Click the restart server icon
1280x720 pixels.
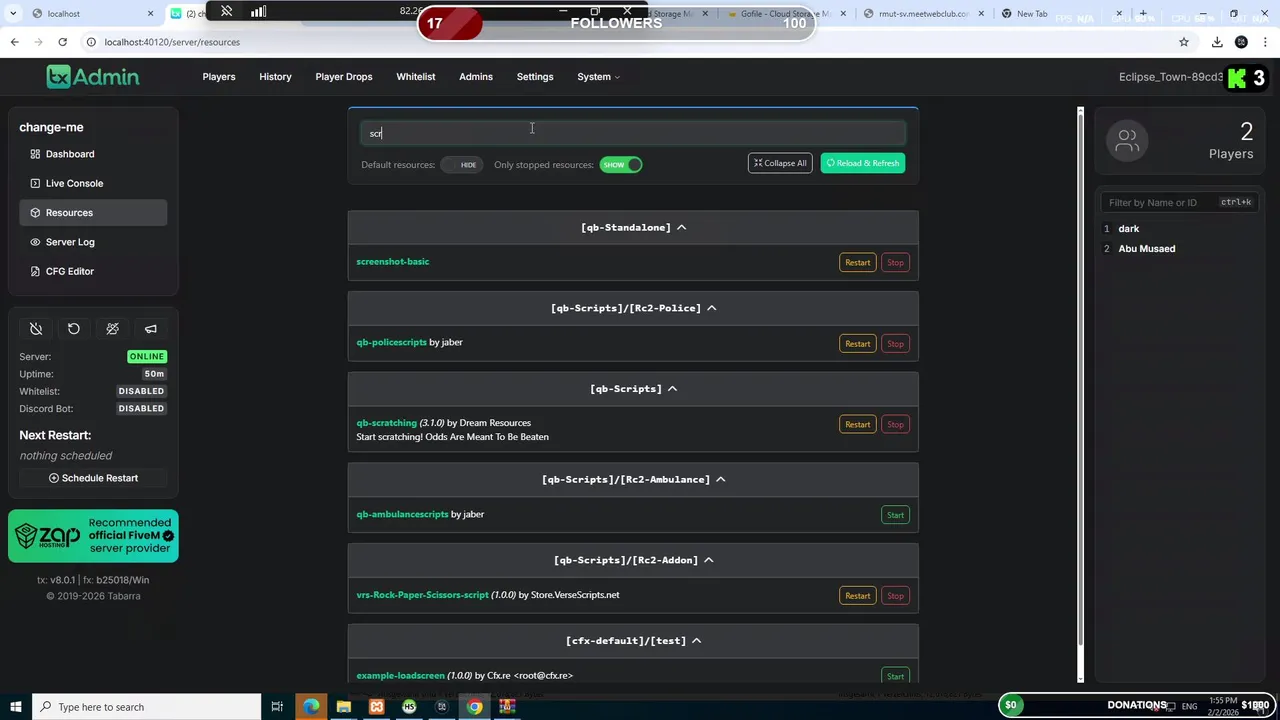click(x=74, y=329)
